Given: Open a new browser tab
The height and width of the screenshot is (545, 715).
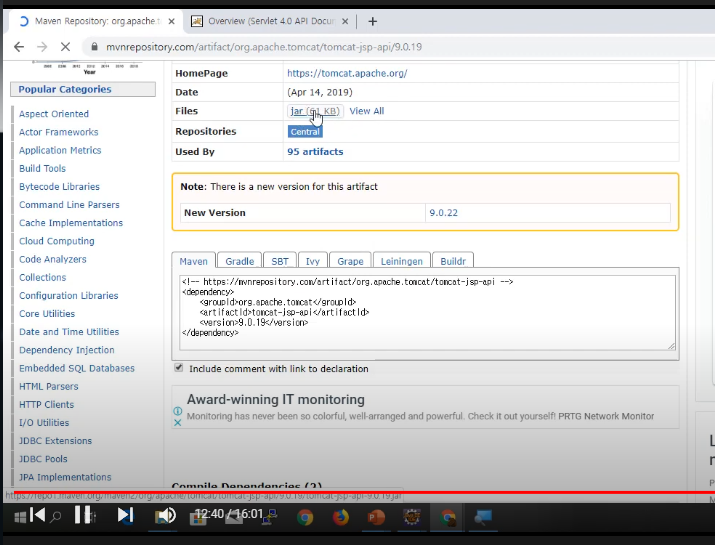Looking at the screenshot, I should [373, 21].
